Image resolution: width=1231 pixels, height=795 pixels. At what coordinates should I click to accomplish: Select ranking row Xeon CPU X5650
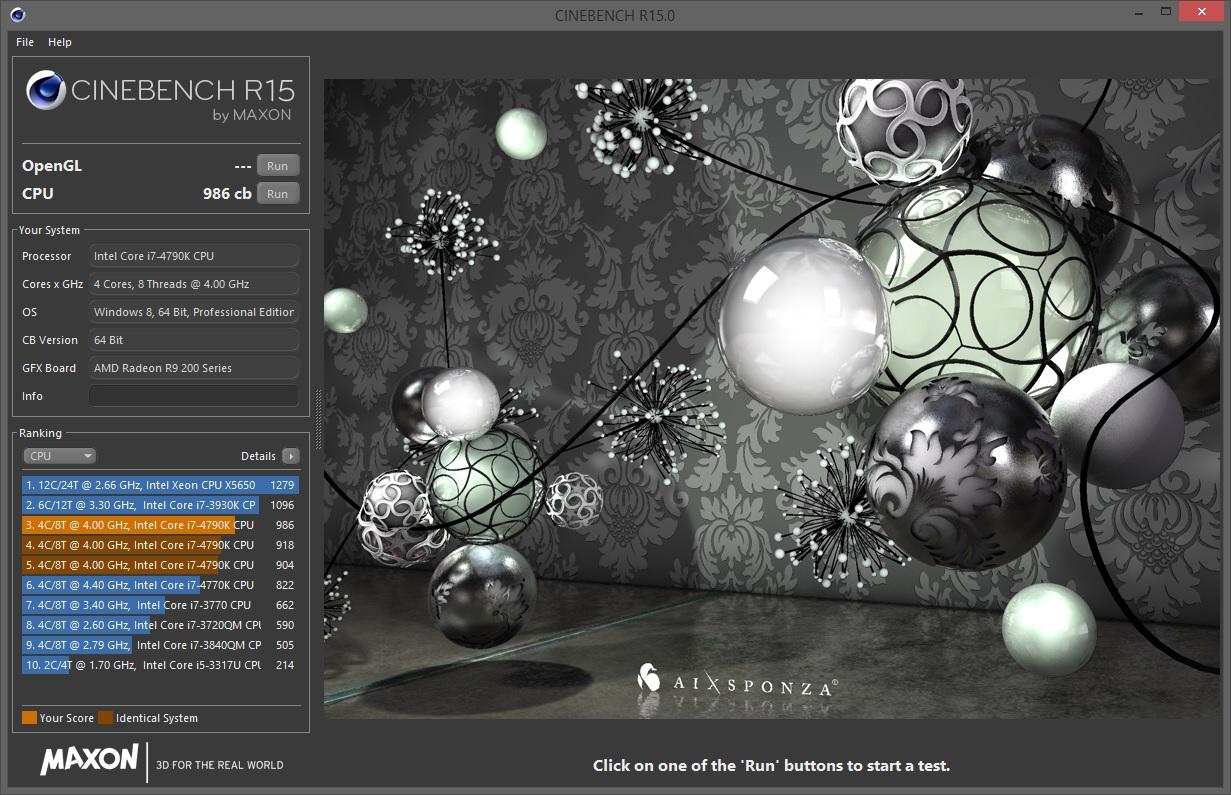point(161,485)
